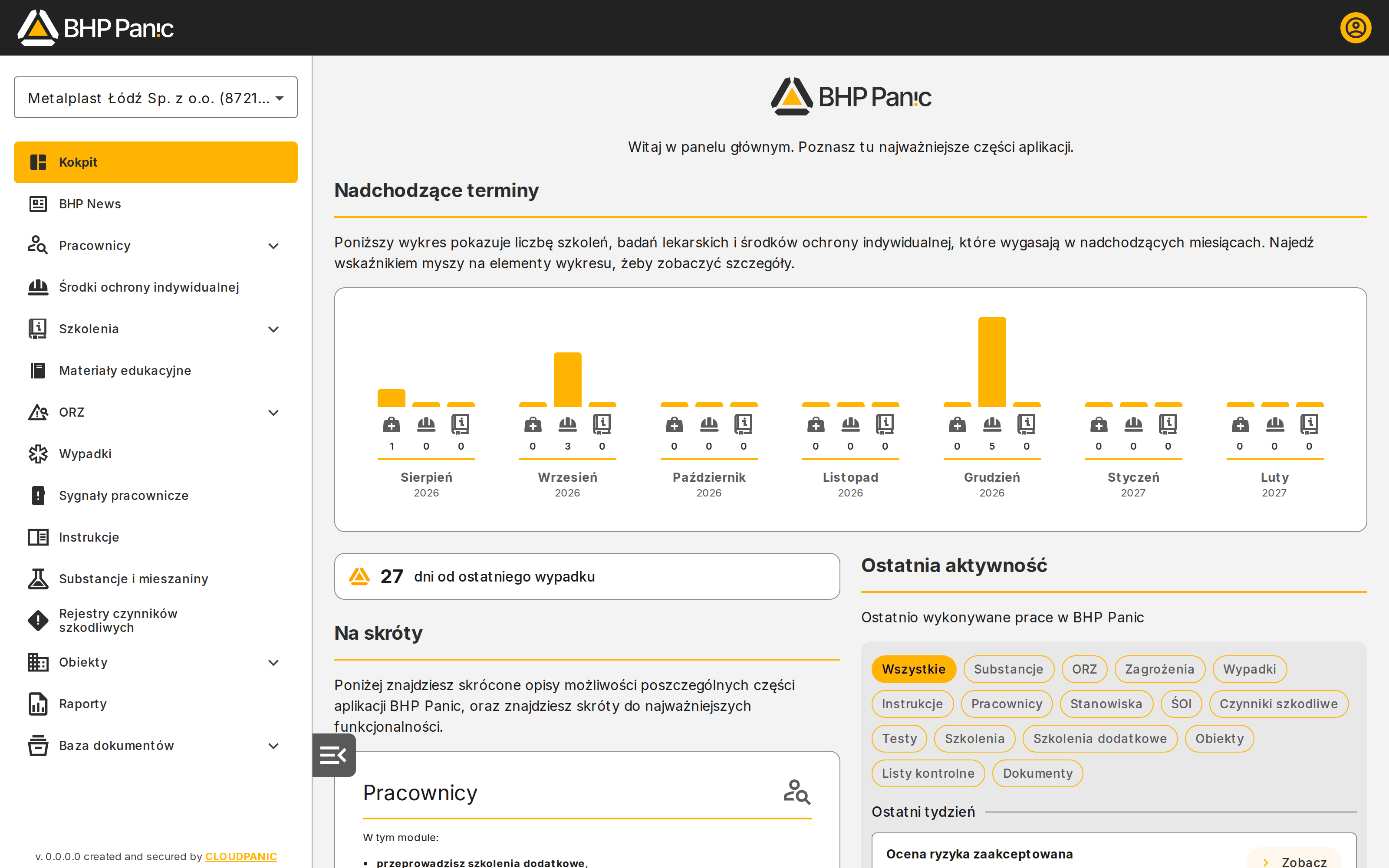The width and height of the screenshot is (1389, 868).
Task: Toggle the Pracownicy activity filter chip
Action: (1007, 704)
